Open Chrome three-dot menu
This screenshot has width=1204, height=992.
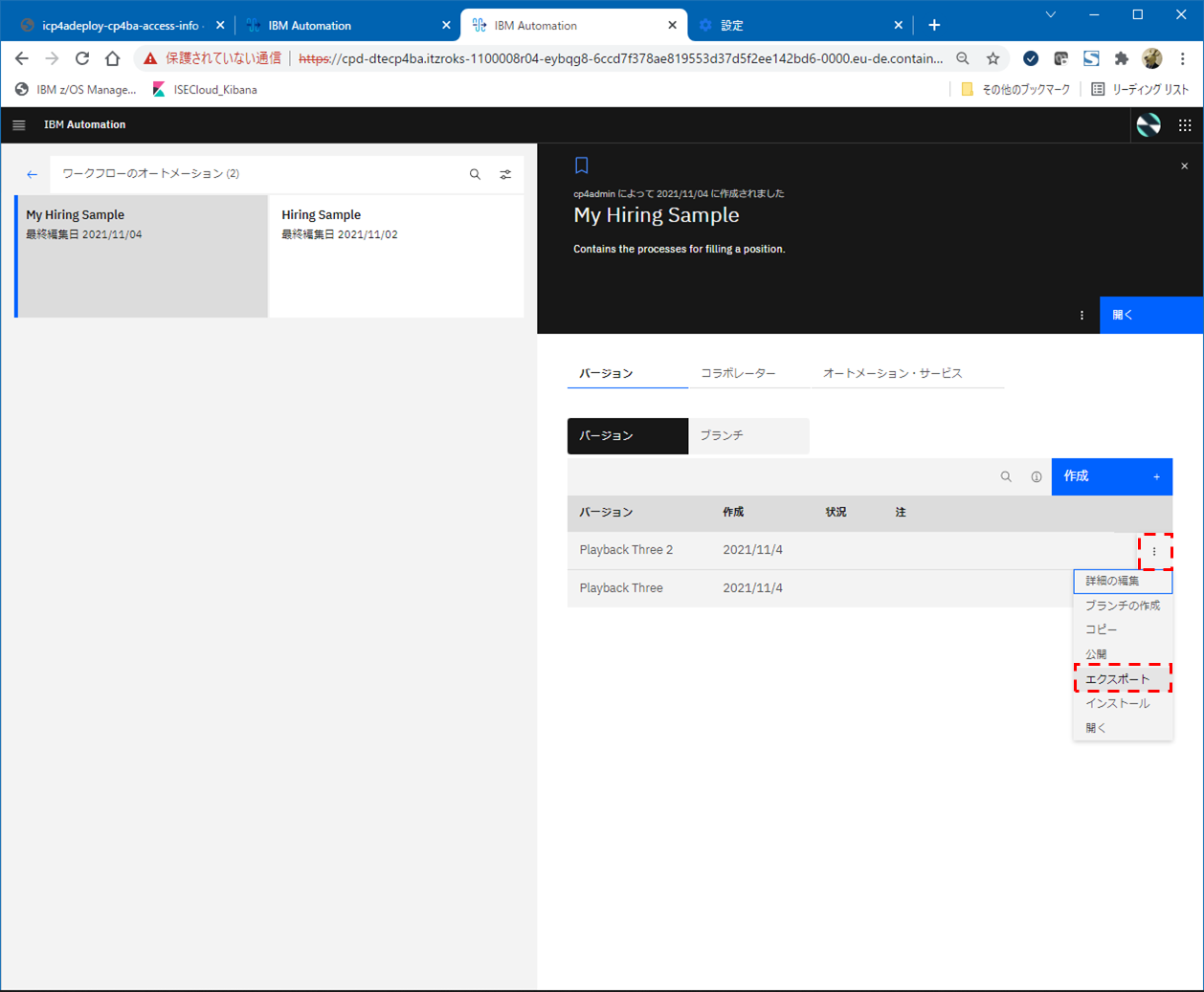coord(1183,58)
